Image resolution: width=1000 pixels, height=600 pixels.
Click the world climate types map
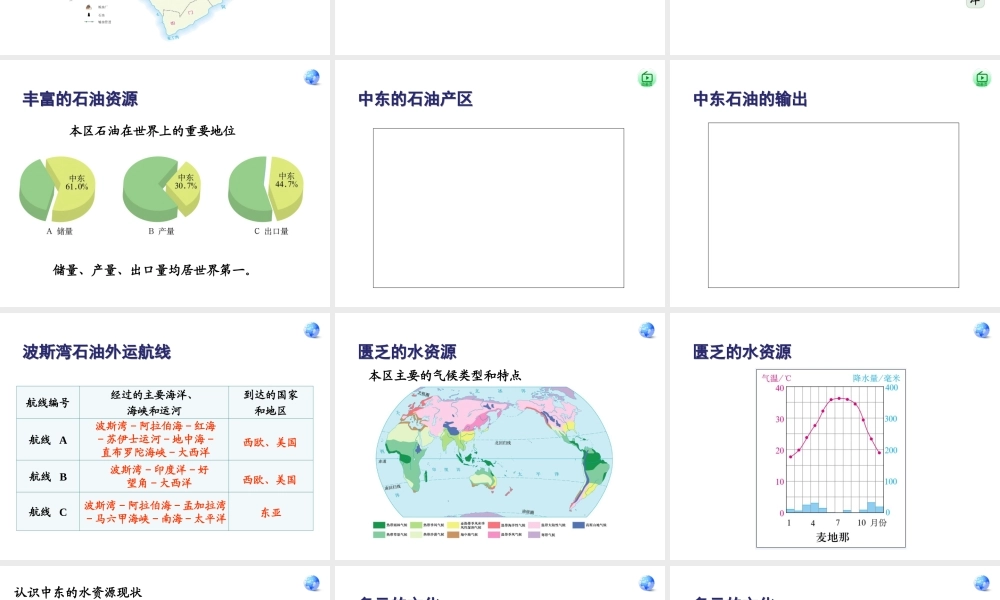[494, 451]
